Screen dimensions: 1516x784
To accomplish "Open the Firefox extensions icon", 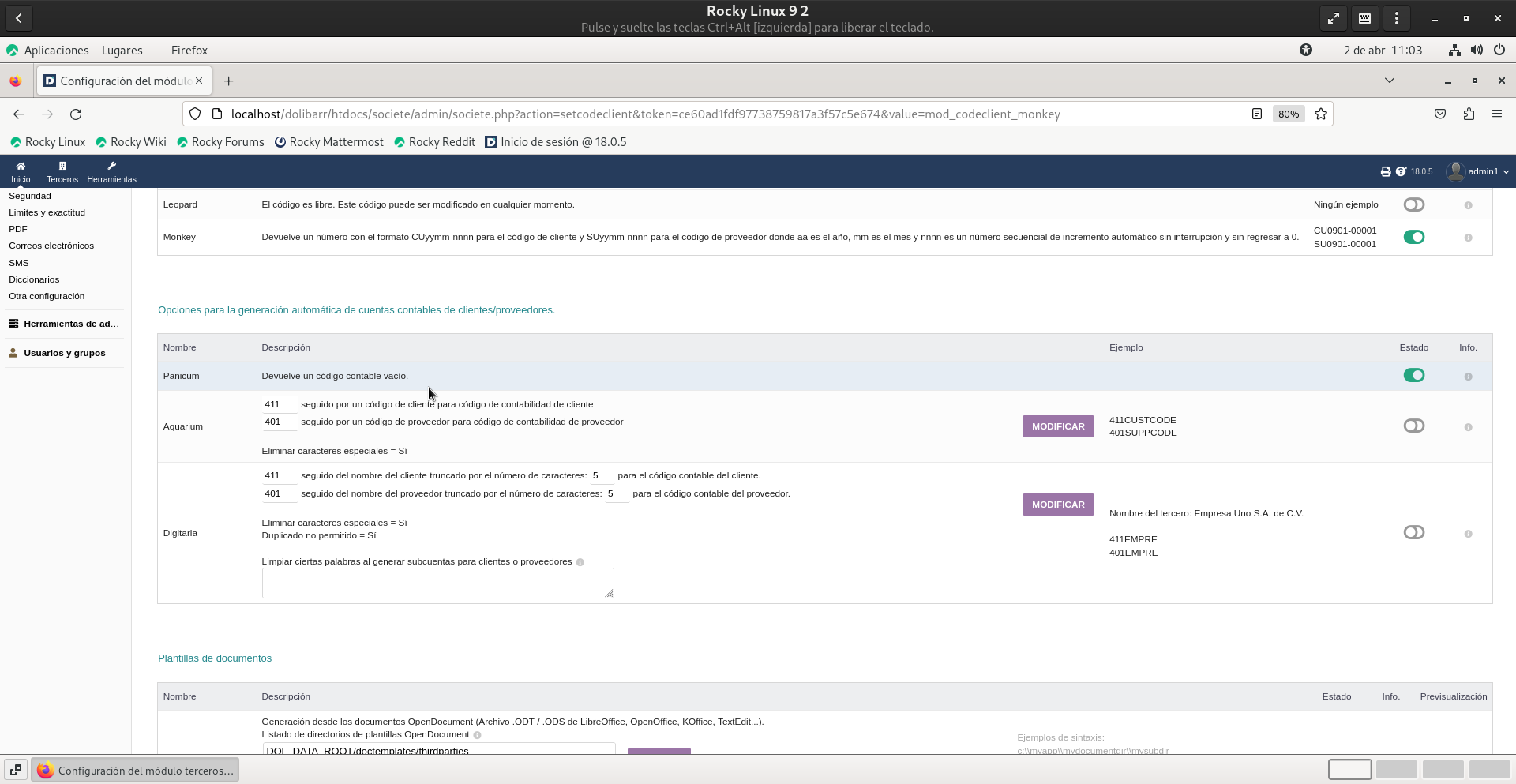I will click(x=1468, y=114).
